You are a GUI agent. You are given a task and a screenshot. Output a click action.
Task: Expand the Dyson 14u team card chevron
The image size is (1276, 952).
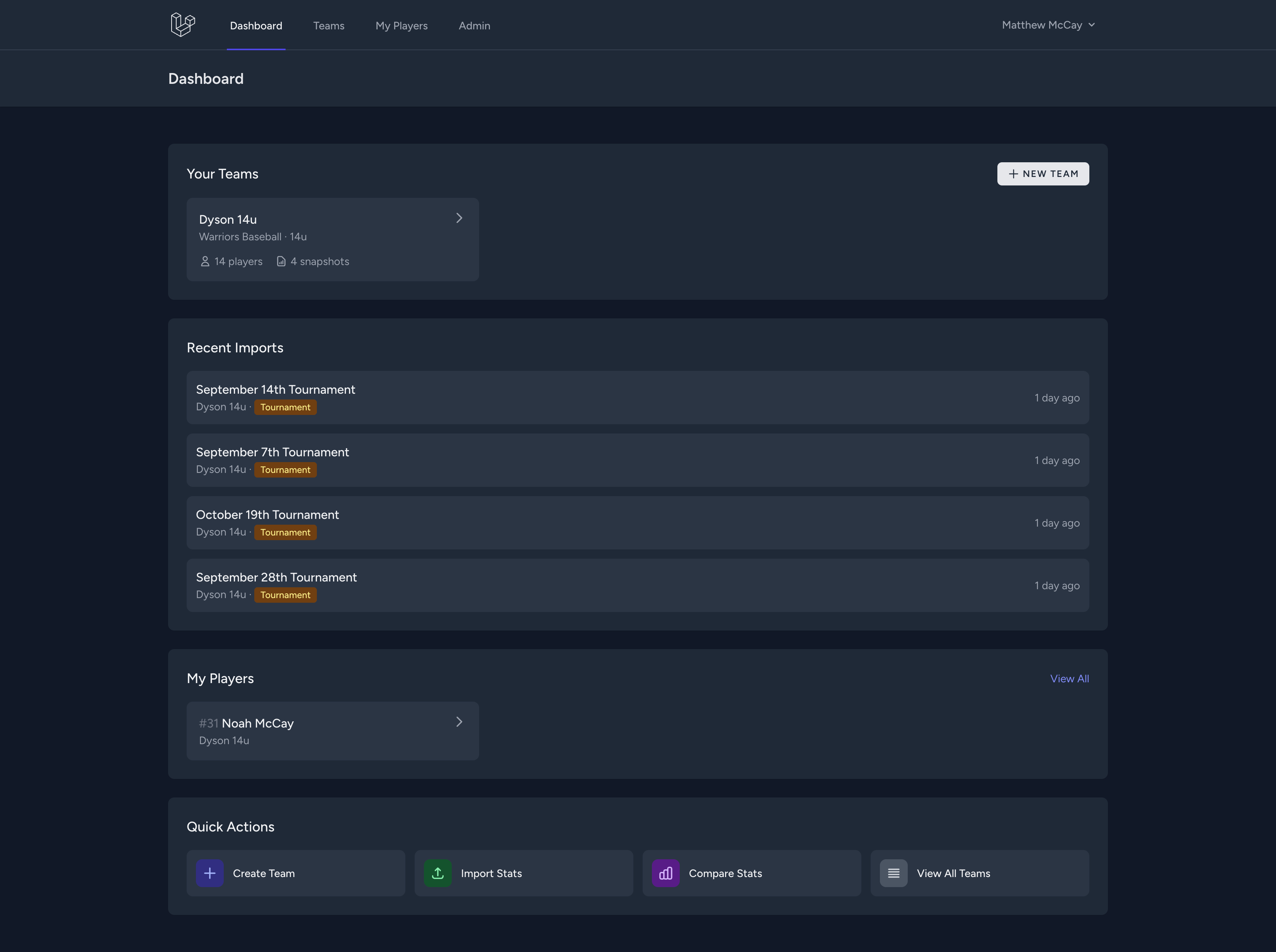(459, 218)
